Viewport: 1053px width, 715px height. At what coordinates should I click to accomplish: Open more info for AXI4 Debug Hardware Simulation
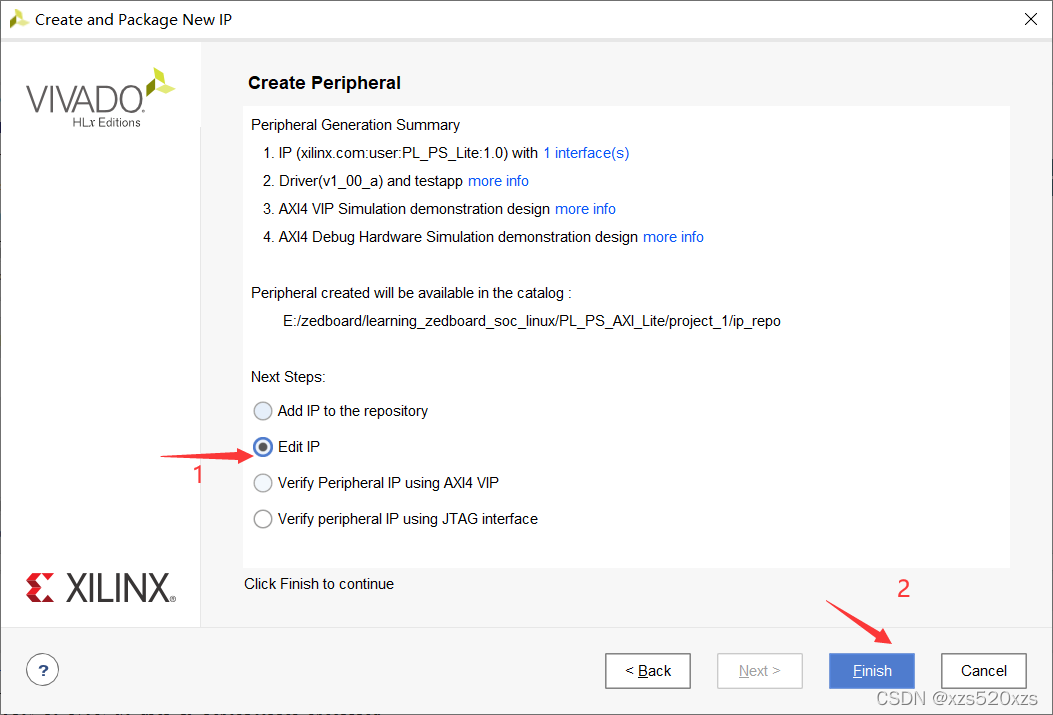pyautogui.click(x=673, y=237)
